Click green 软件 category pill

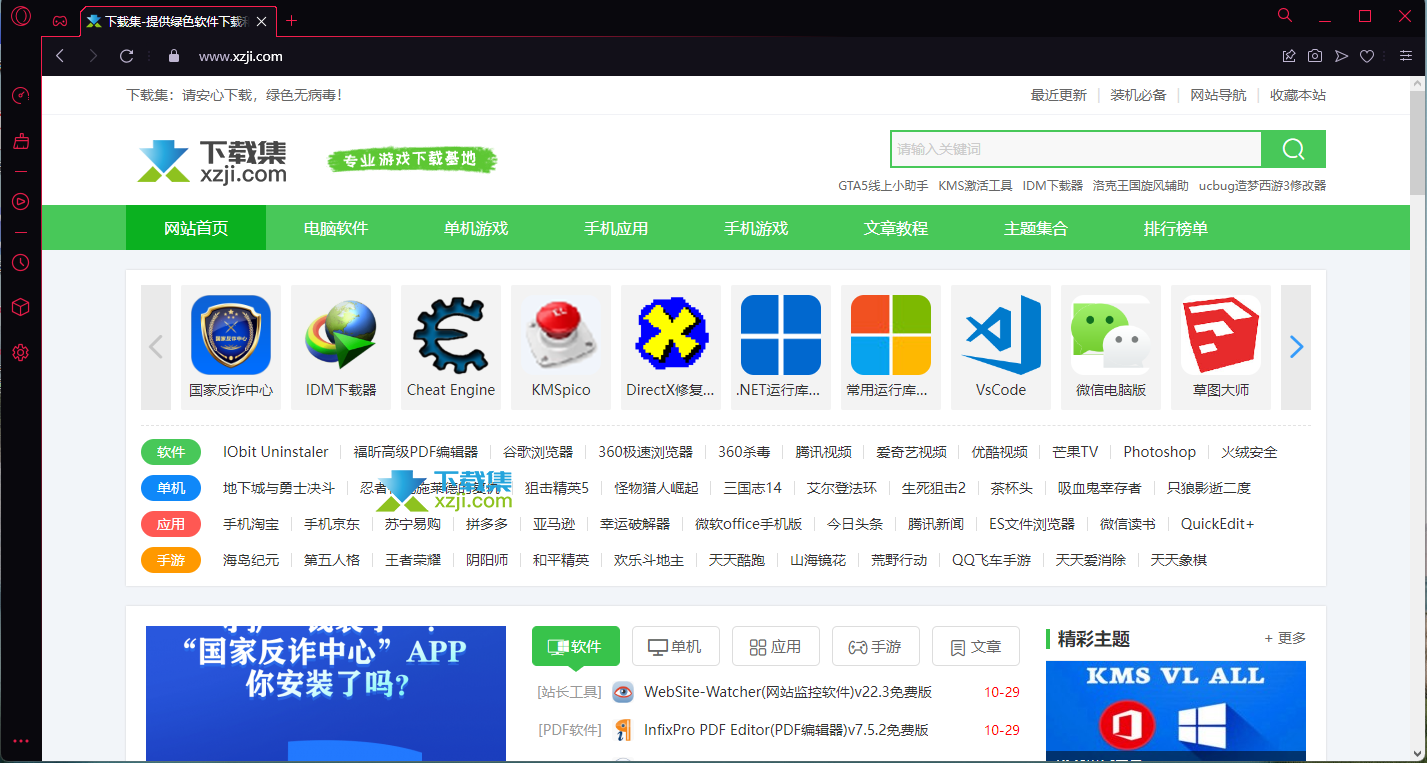coord(171,452)
